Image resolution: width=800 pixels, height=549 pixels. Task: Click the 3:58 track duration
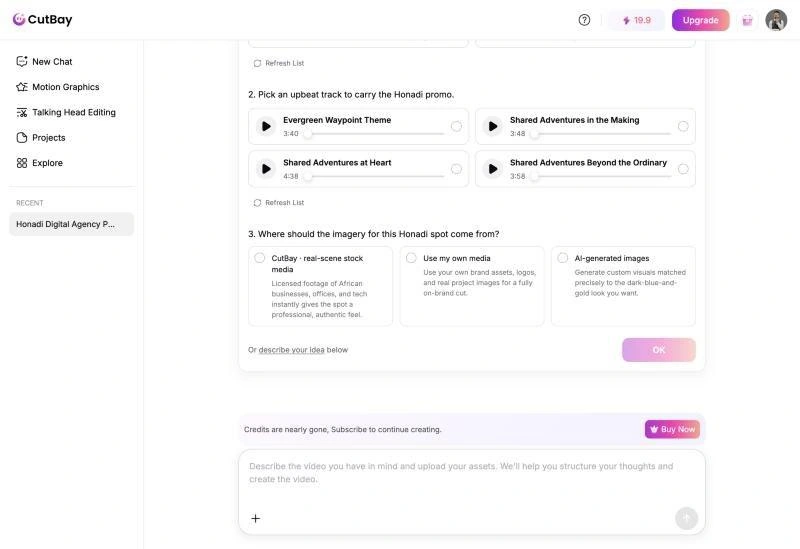[x=517, y=176]
